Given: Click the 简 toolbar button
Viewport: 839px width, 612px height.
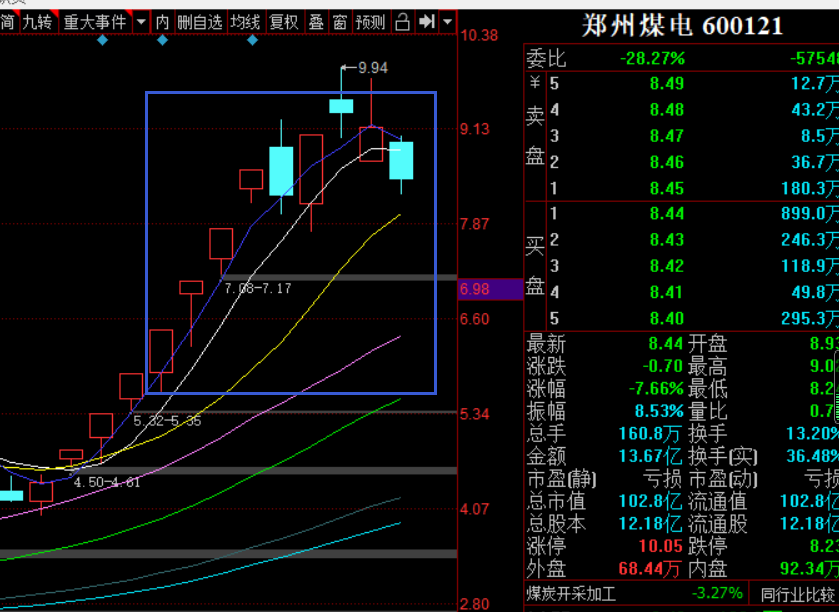Looking at the screenshot, I should (x=7, y=22).
